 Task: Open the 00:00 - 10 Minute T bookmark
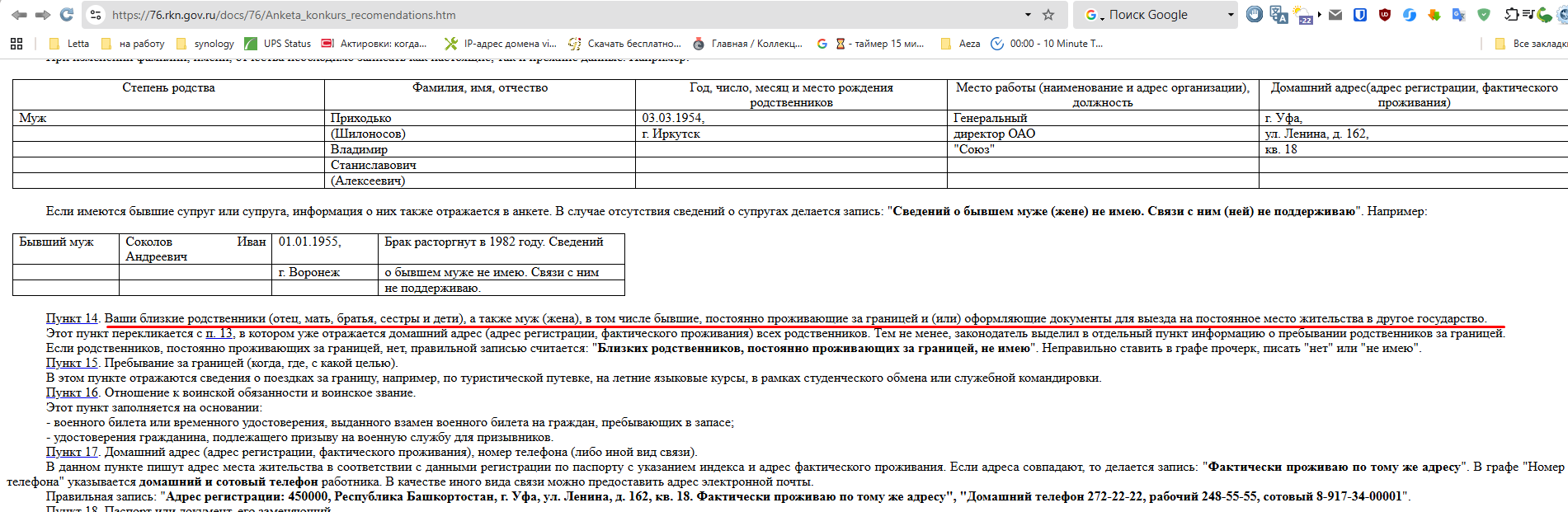coord(1047,44)
